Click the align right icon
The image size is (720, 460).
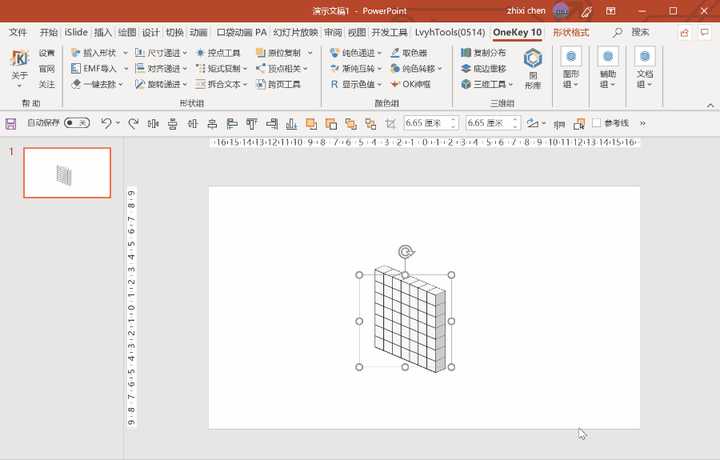click(x=271, y=123)
